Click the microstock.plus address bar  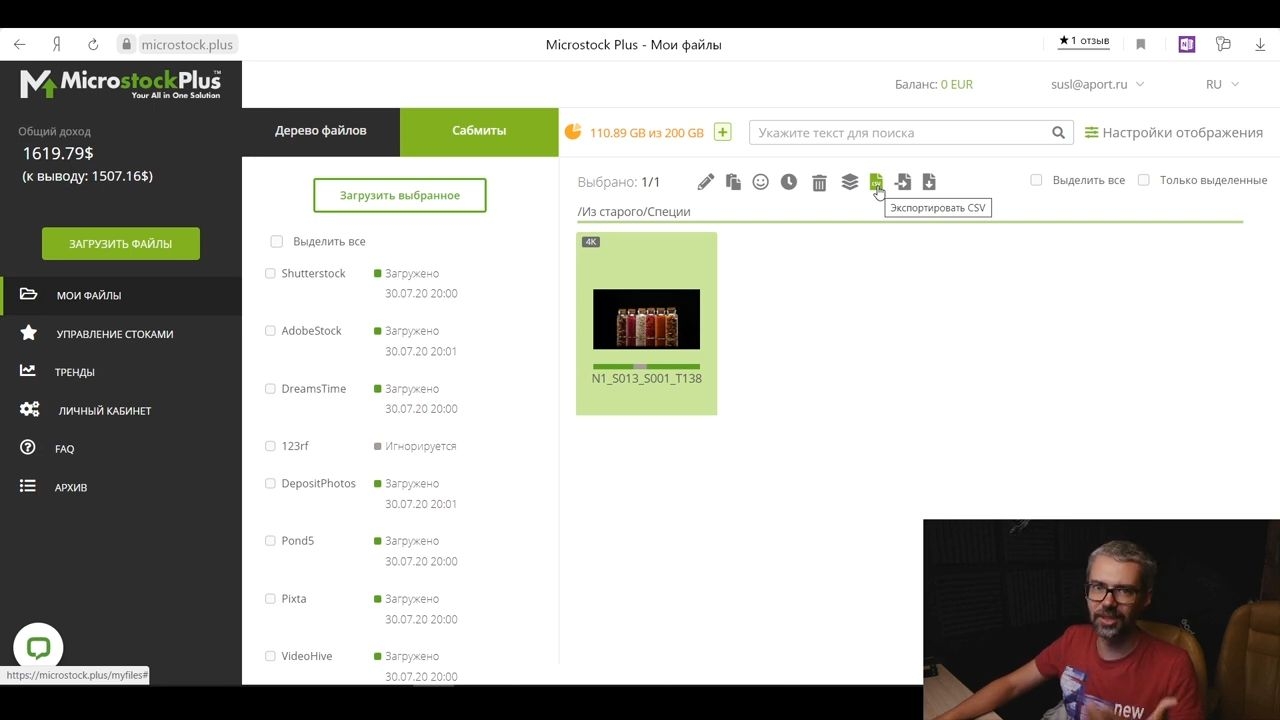click(187, 44)
